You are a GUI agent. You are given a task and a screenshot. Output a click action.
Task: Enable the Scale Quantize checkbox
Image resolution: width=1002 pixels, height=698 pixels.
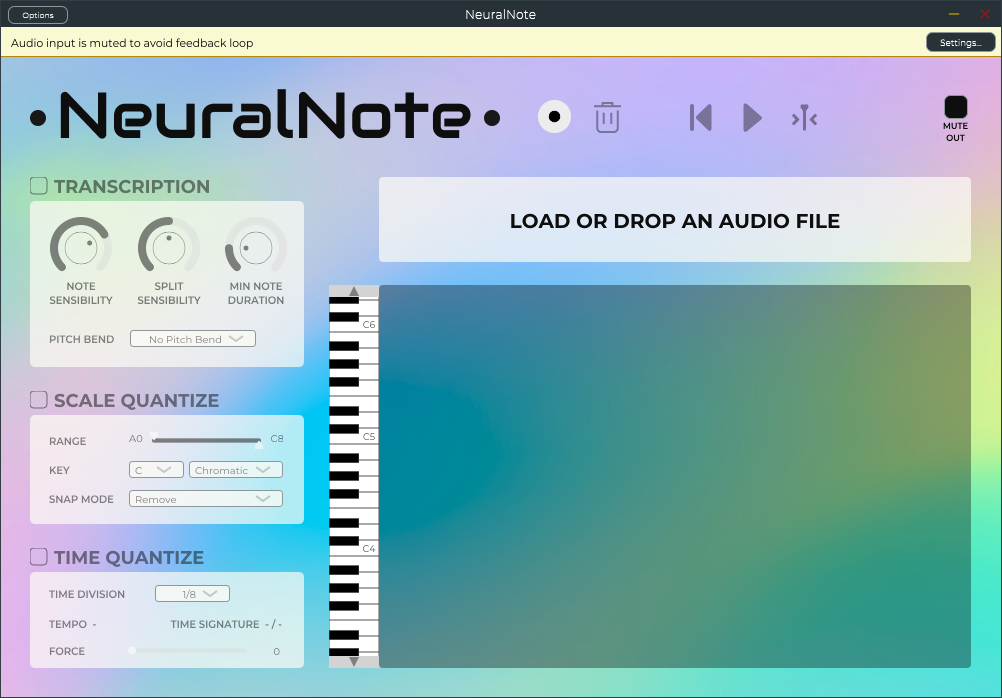[x=39, y=400]
